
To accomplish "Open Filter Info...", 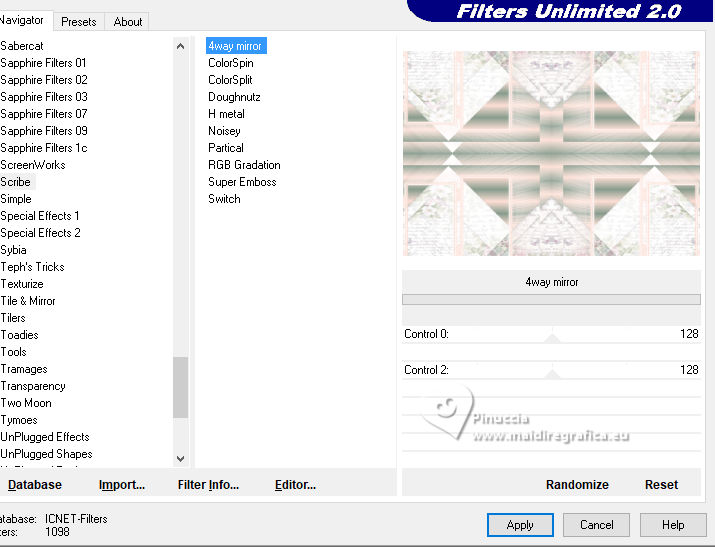I will click(208, 485).
